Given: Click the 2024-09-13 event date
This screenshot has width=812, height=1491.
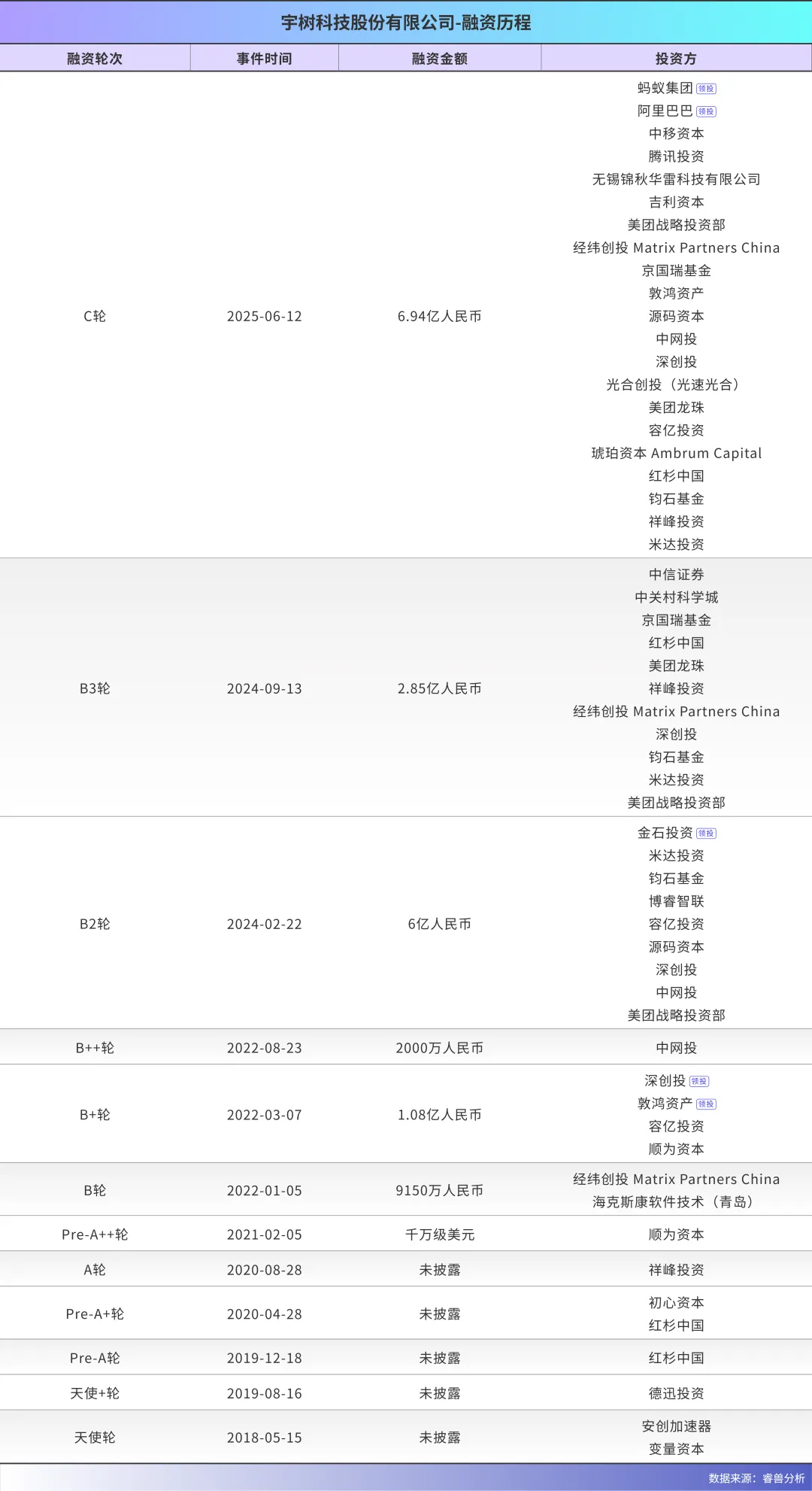Looking at the screenshot, I should click(264, 689).
